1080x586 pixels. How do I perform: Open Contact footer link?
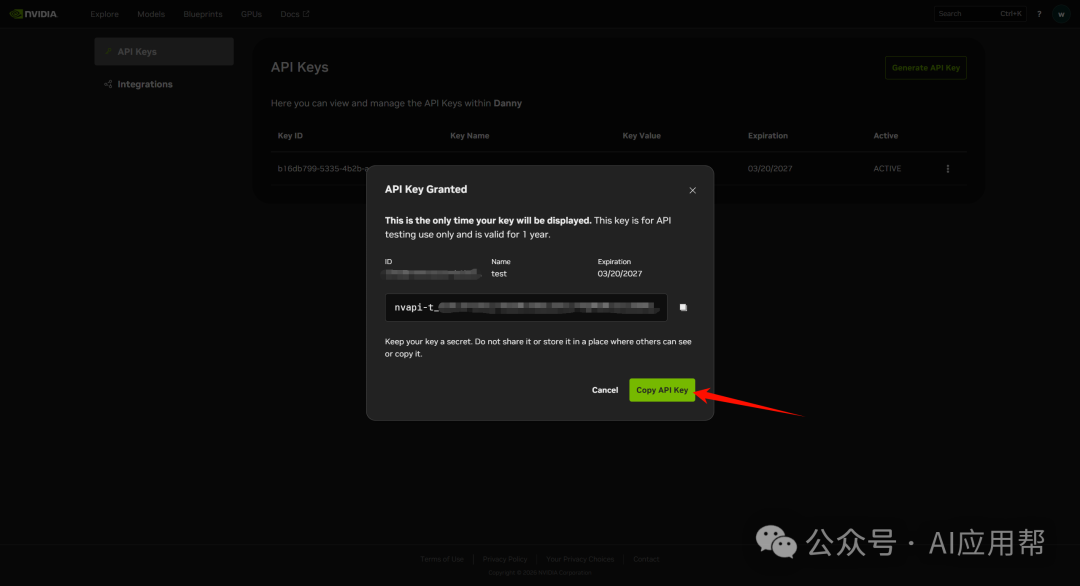646,559
